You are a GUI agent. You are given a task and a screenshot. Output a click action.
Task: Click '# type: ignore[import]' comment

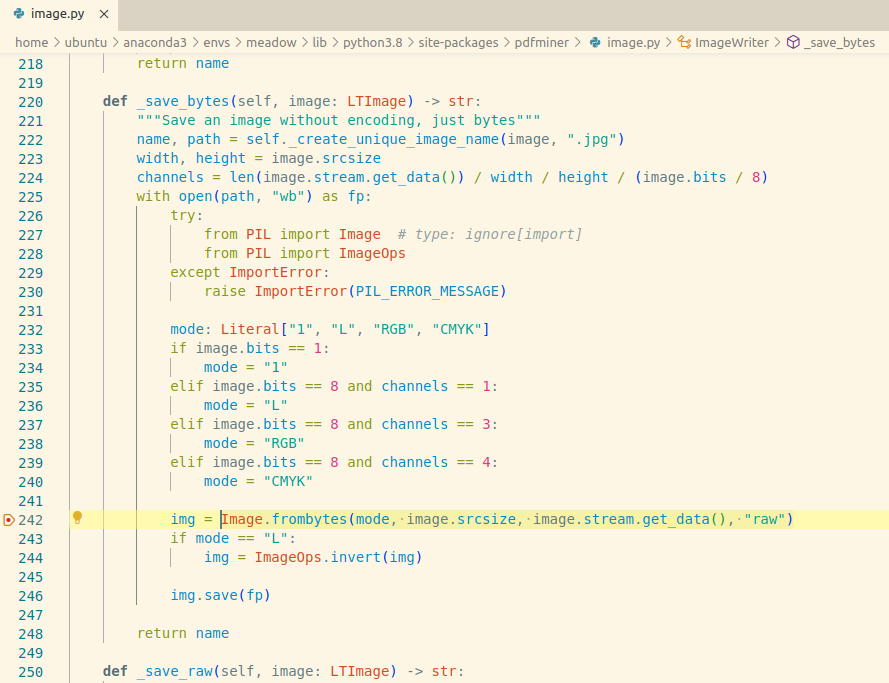pos(490,234)
